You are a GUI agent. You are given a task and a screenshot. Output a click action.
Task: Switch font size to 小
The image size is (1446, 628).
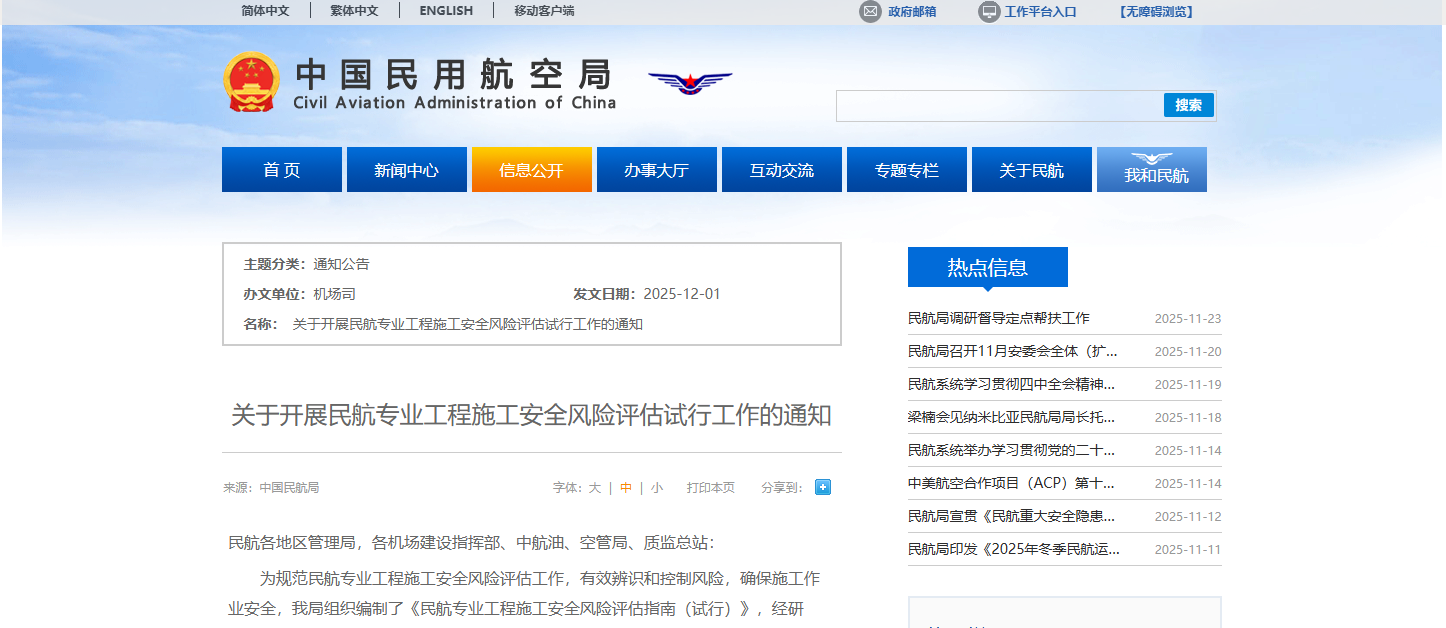pyautogui.click(x=656, y=487)
